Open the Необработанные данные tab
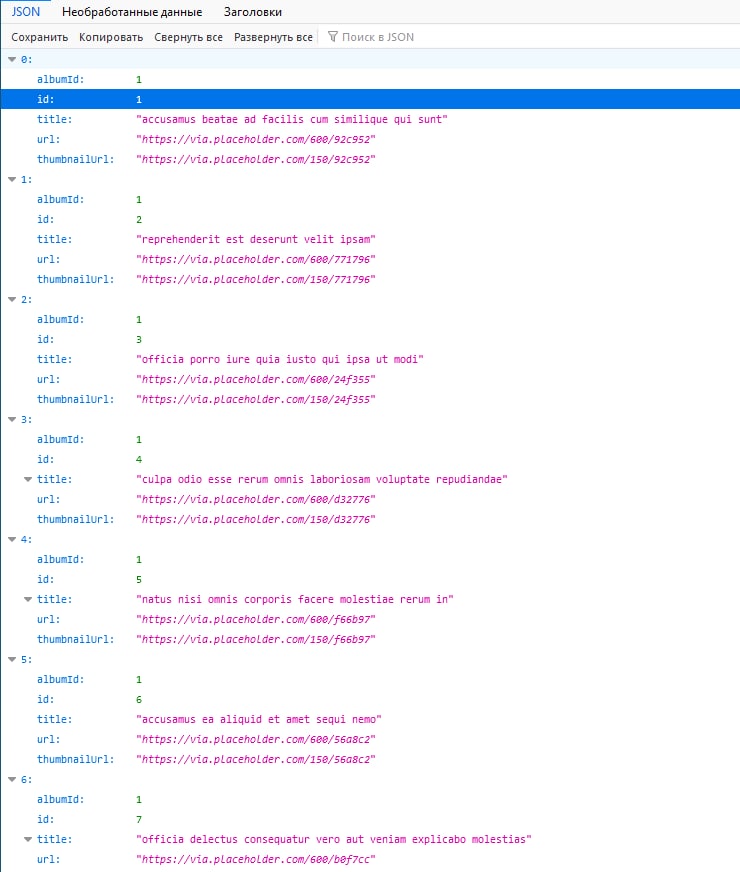Screen dimensions: 740x872 tap(132, 12)
